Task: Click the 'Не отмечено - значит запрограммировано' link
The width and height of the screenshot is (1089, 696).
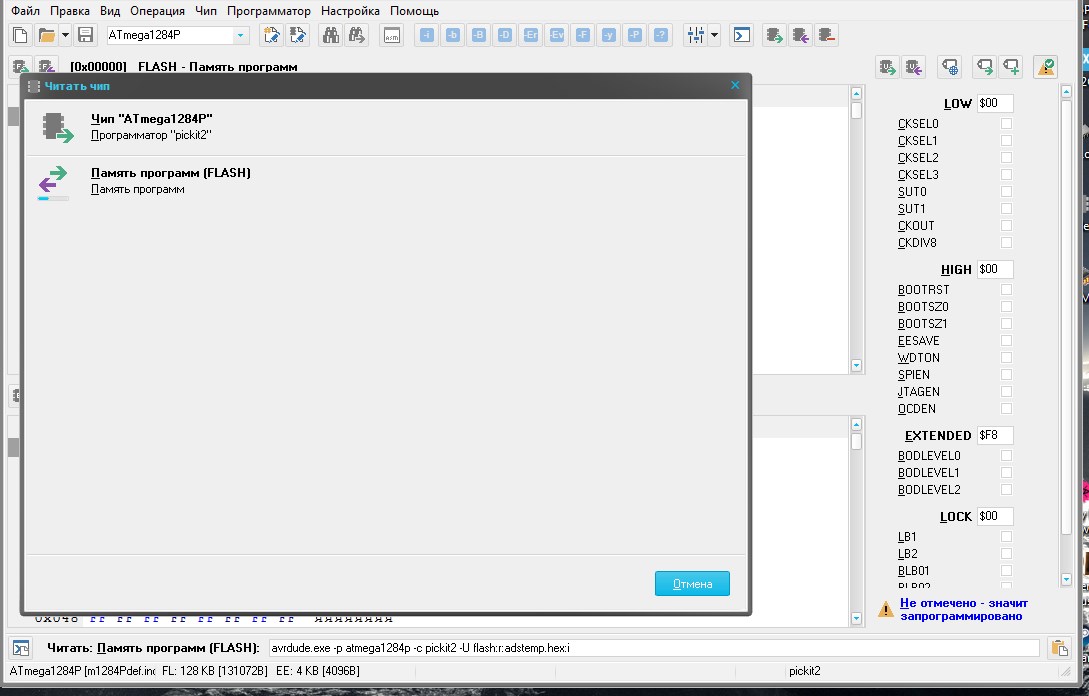Action: pyautogui.click(x=963, y=609)
